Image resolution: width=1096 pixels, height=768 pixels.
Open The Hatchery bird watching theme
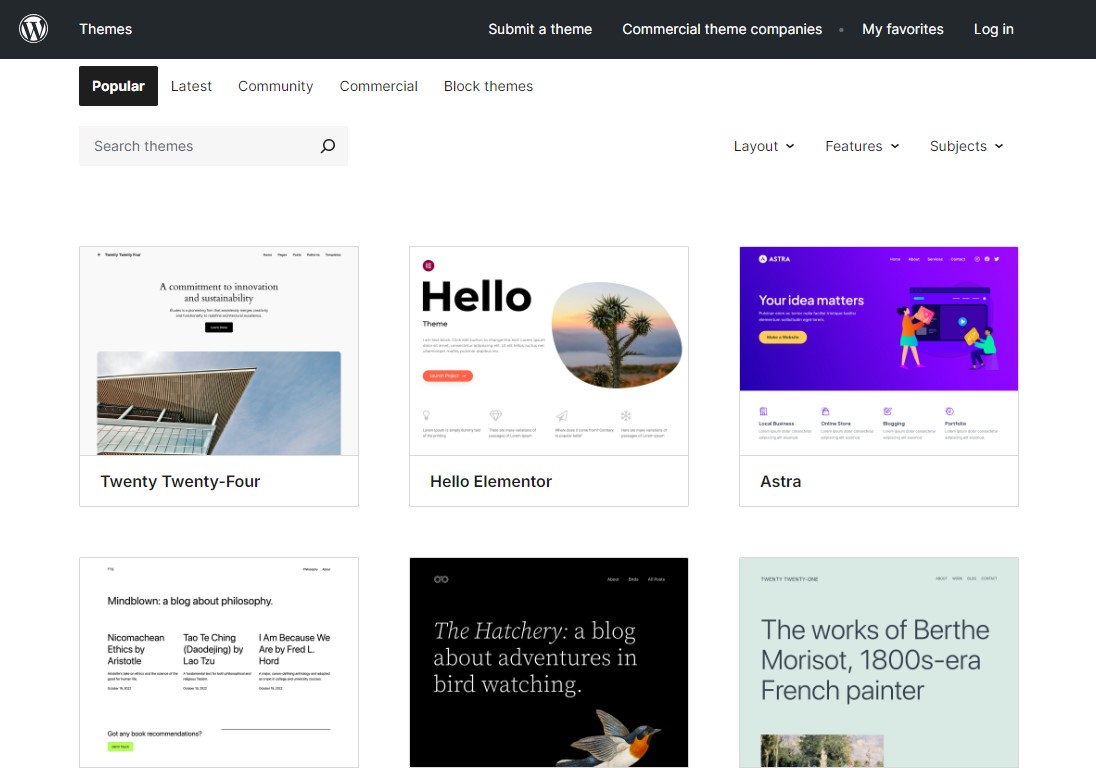pyautogui.click(x=549, y=662)
